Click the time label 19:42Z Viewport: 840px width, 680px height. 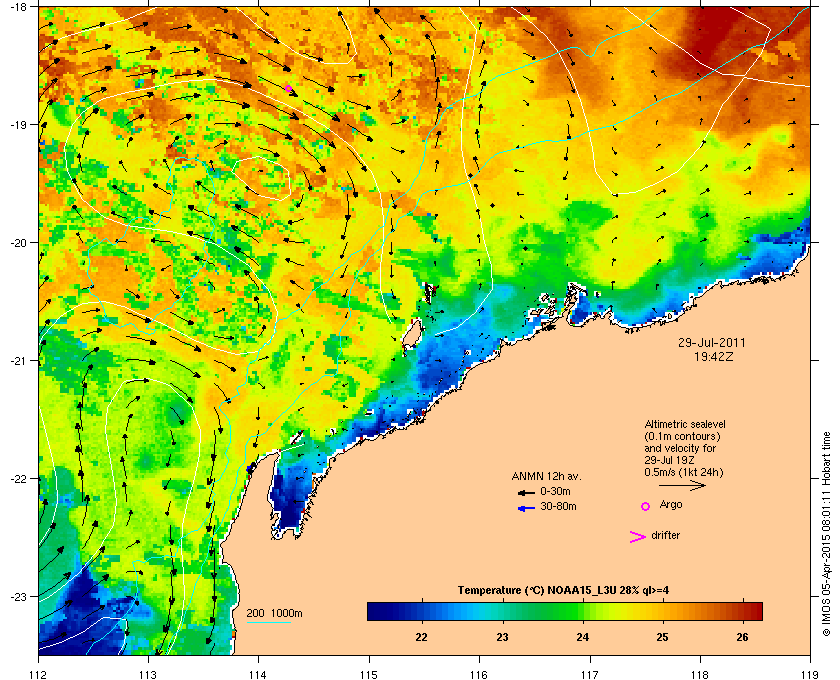pos(714,356)
